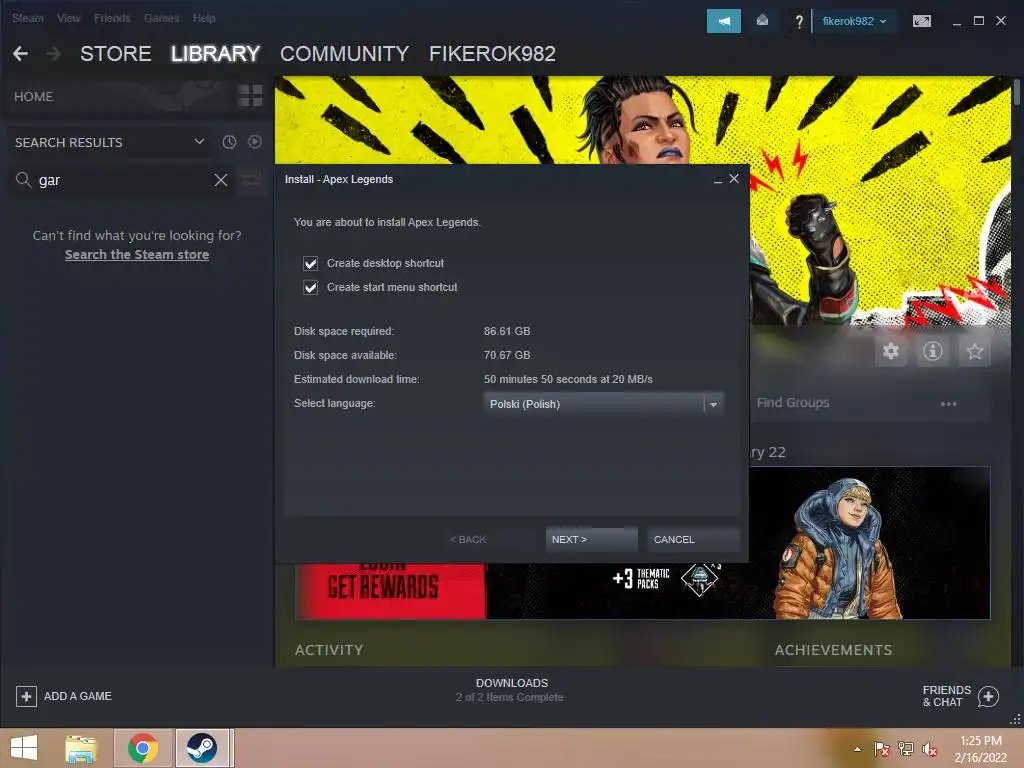Open the Steam menu
Viewport: 1024px width, 768px height.
tap(27, 18)
